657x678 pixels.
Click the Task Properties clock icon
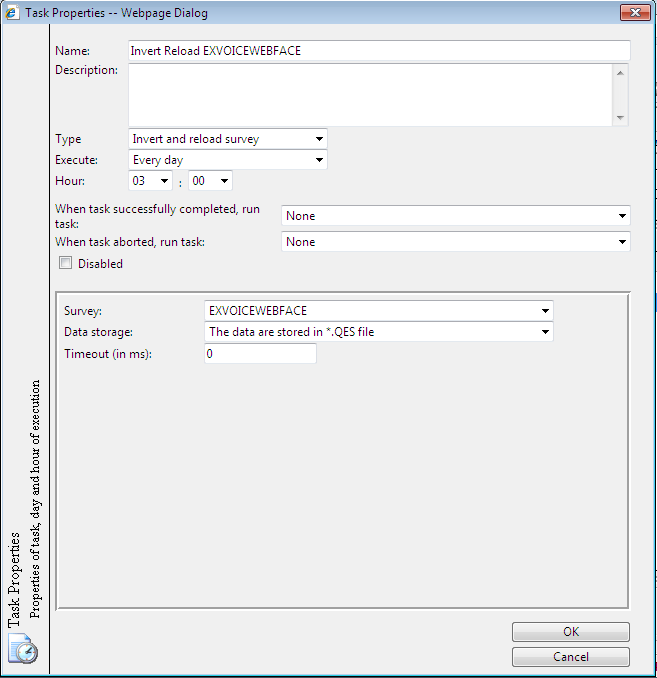pyautogui.click(x=24, y=651)
